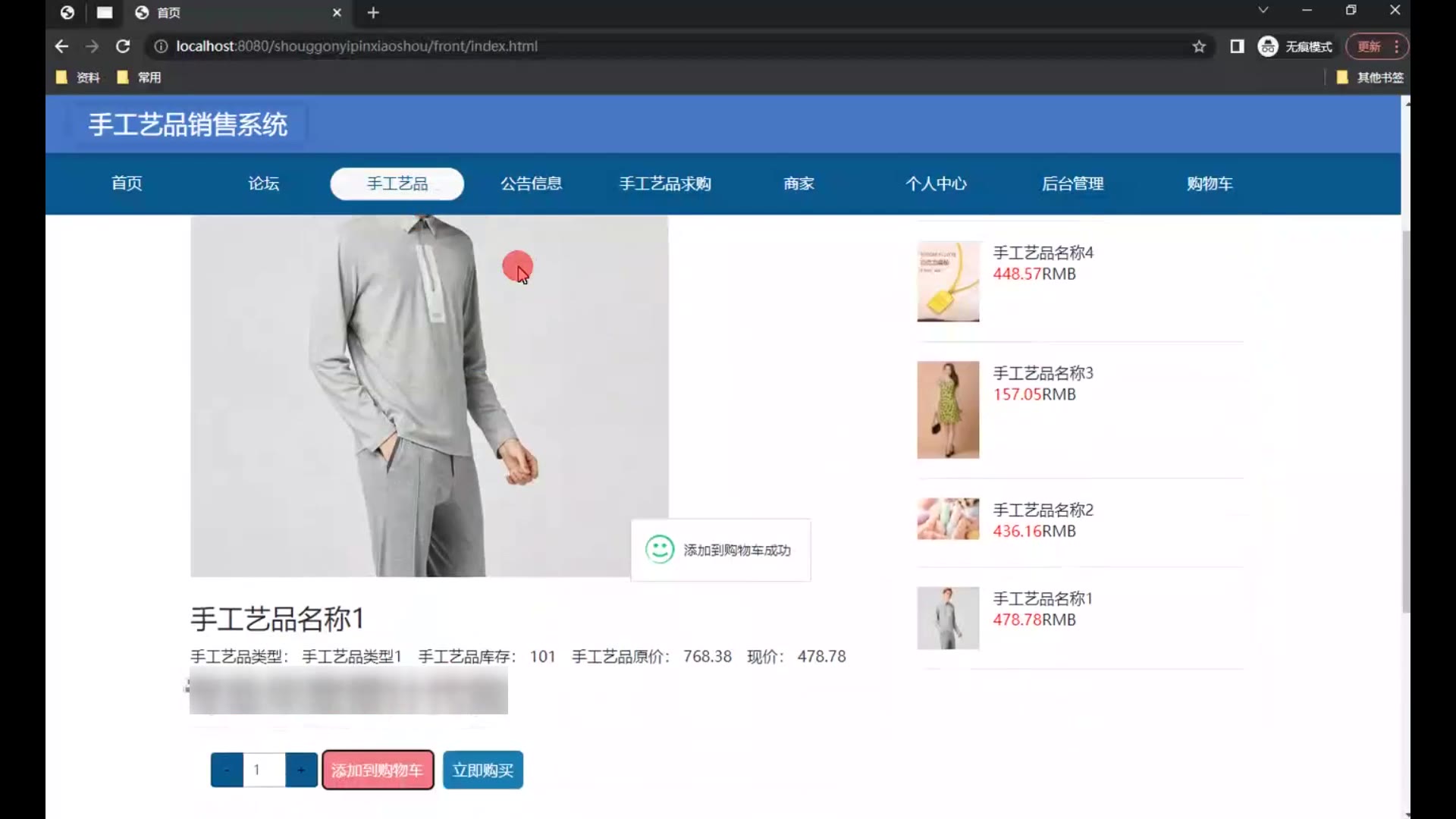1456x819 pixels.
Task: Close the 首页 browser tab
Action: 337,12
